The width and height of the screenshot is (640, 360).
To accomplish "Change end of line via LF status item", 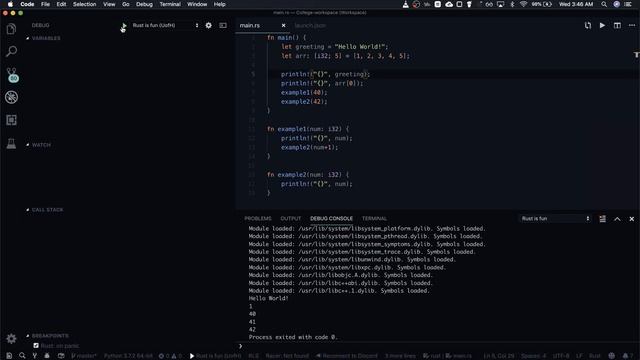I will point(579,356).
